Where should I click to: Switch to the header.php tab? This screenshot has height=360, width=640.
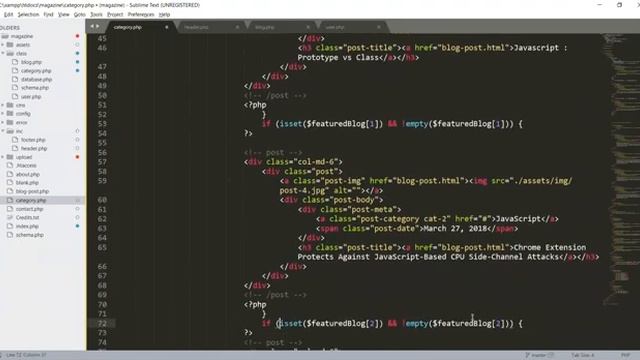coord(210,27)
